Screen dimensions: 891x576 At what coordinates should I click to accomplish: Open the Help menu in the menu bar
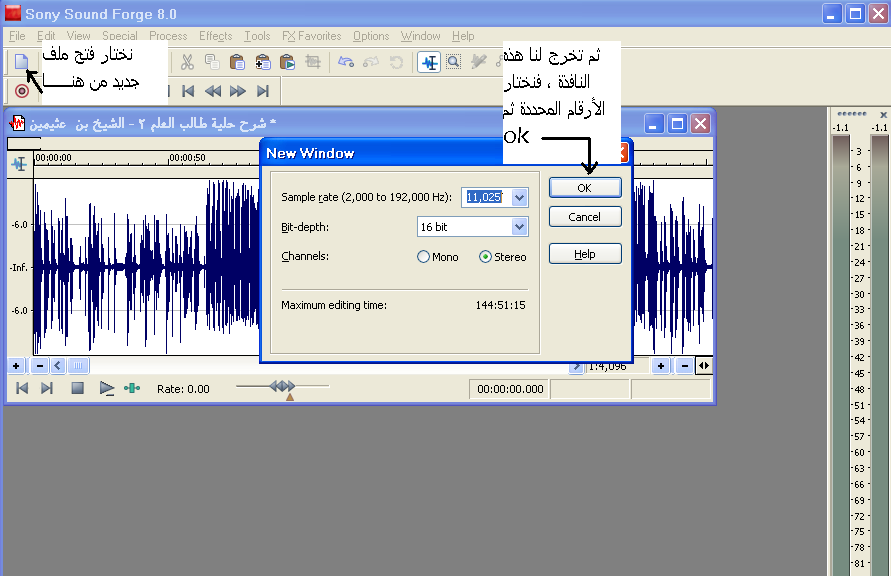pos(463,36)
